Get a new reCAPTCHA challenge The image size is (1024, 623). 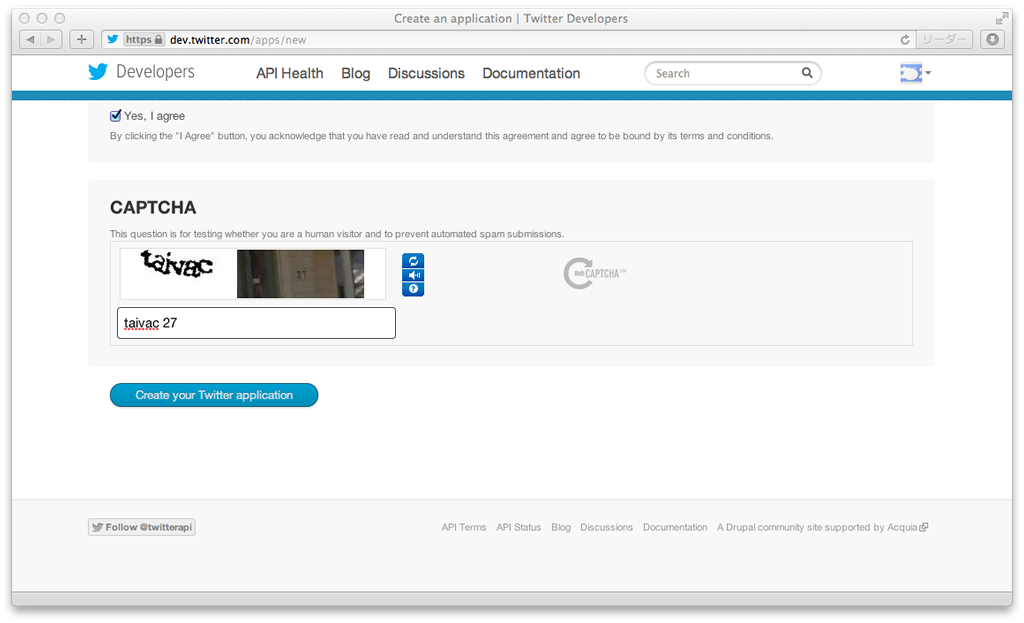point(413,261)
